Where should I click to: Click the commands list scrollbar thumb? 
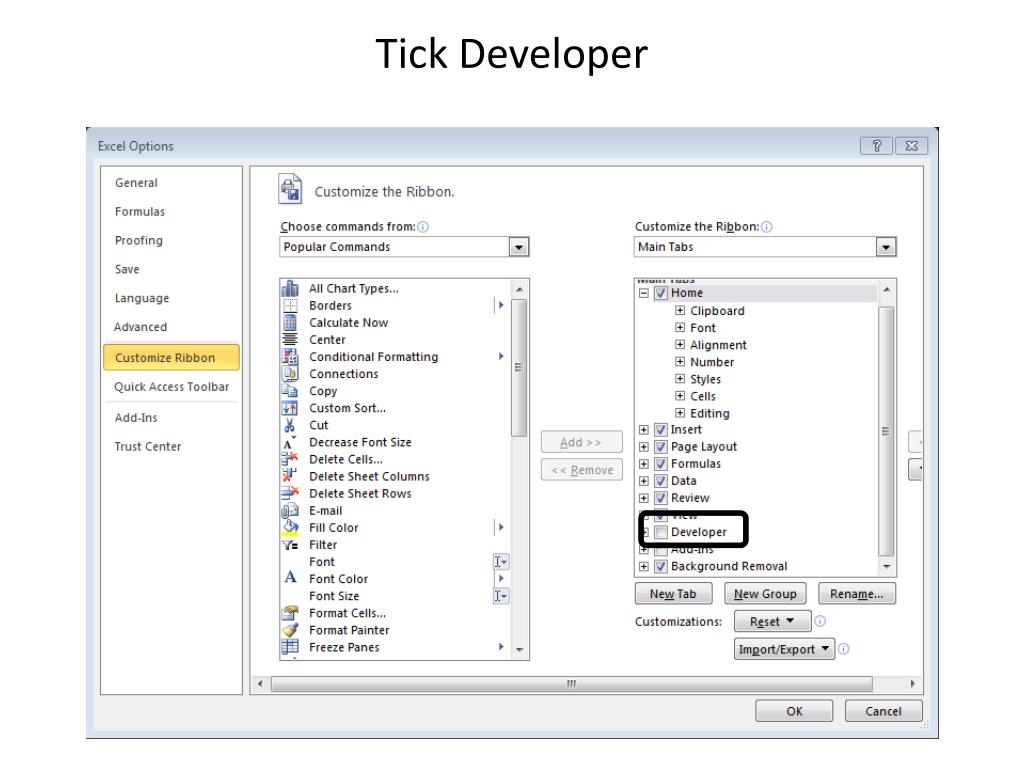pos(519,367)
